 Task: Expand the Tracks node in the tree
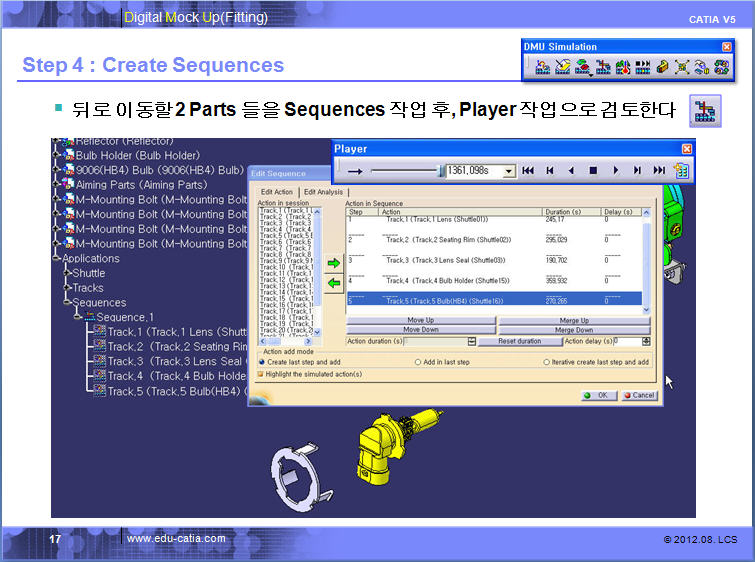(x=67, y=288)
